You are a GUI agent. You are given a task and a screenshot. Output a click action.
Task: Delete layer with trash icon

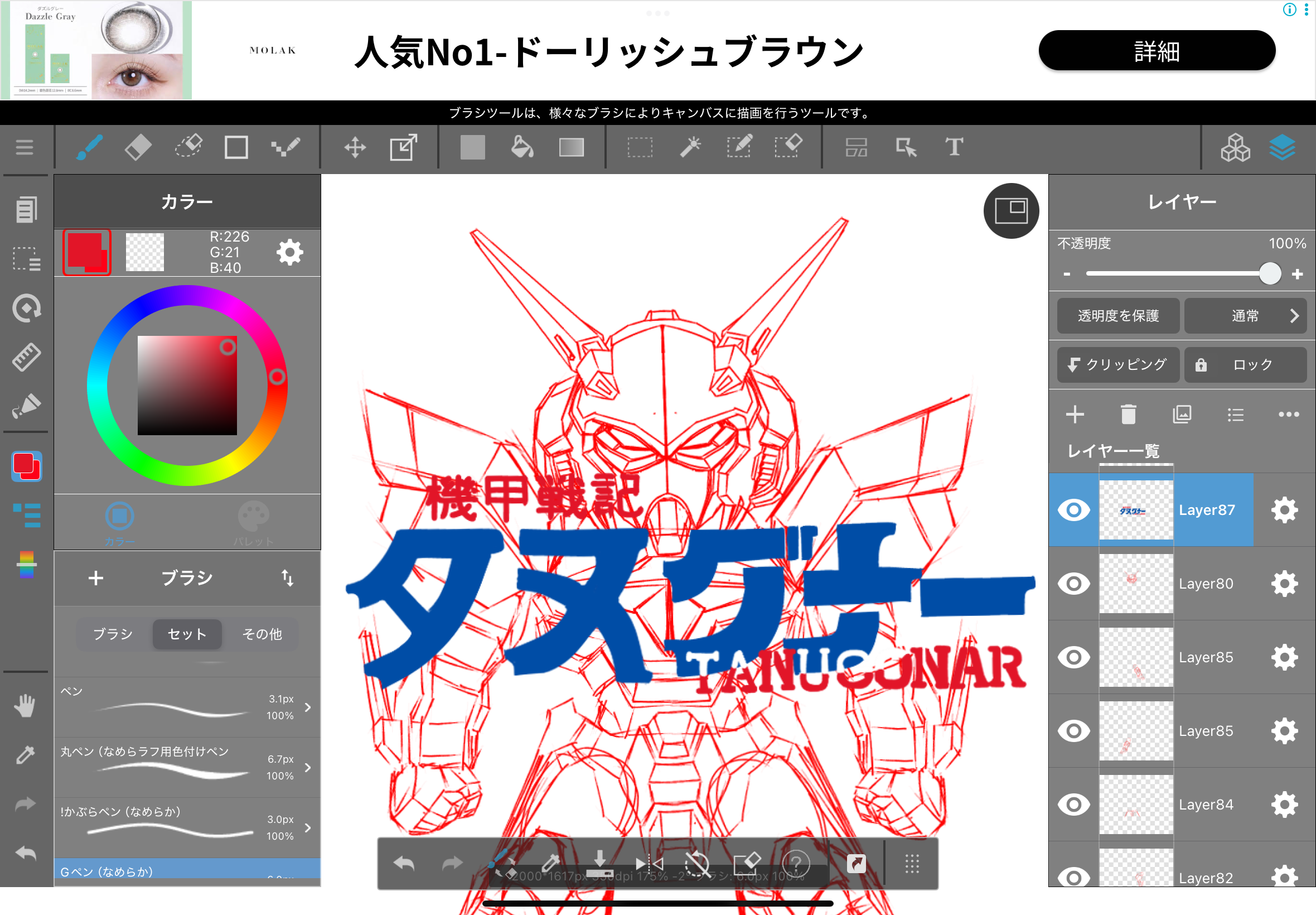(x=1128, y=415)
